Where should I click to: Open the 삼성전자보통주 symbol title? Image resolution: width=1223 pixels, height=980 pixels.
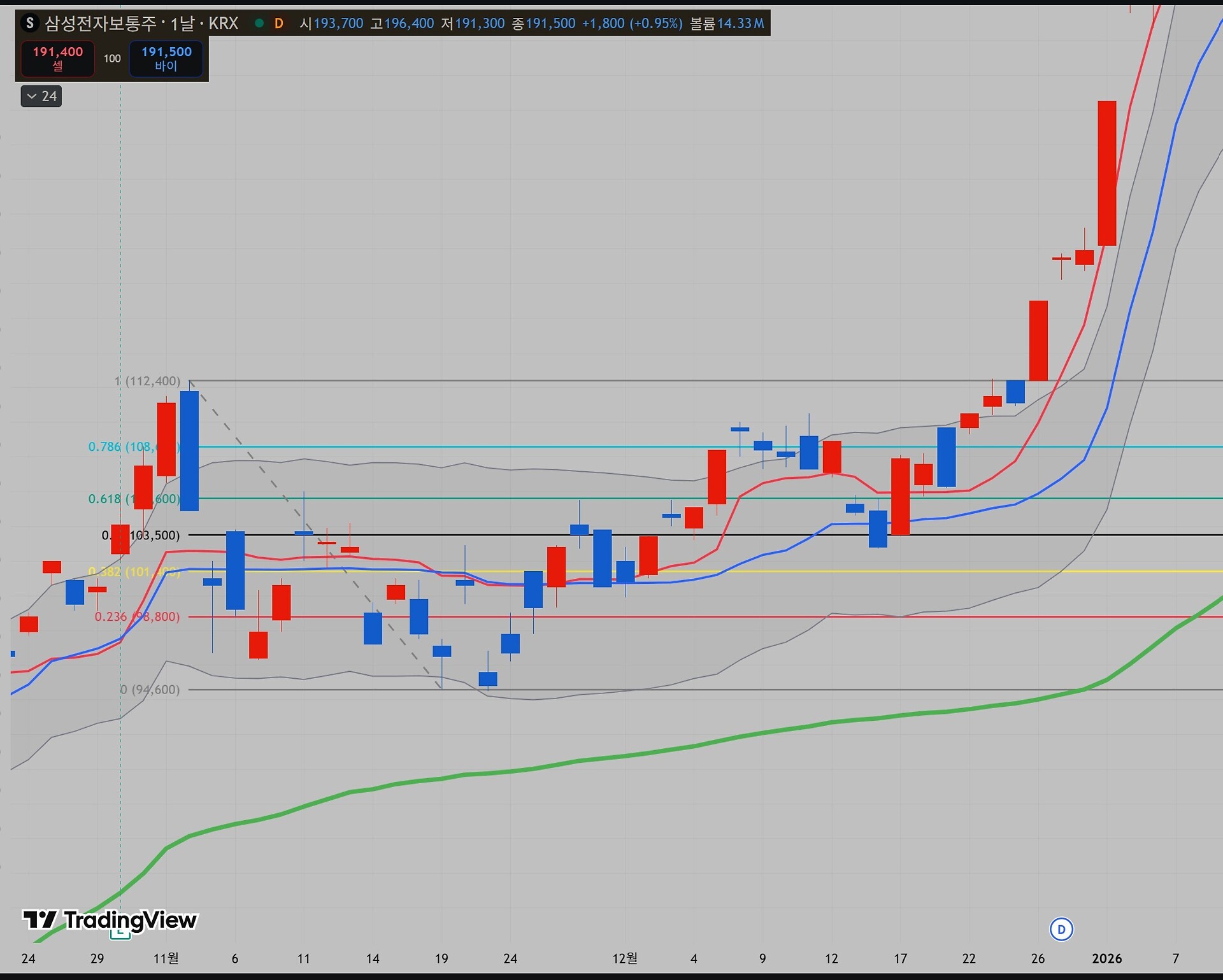100,24
